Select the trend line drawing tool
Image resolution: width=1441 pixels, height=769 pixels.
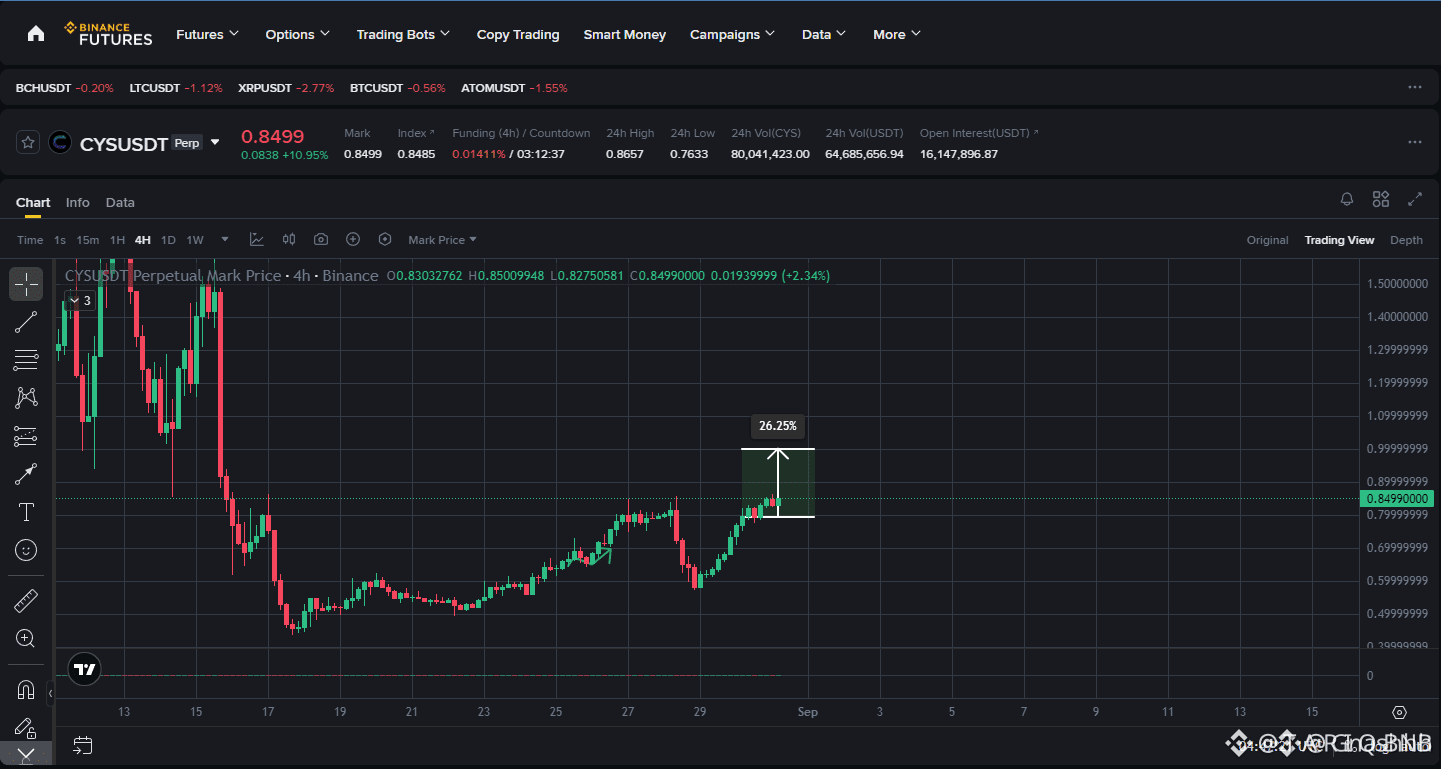coord(26,322)
